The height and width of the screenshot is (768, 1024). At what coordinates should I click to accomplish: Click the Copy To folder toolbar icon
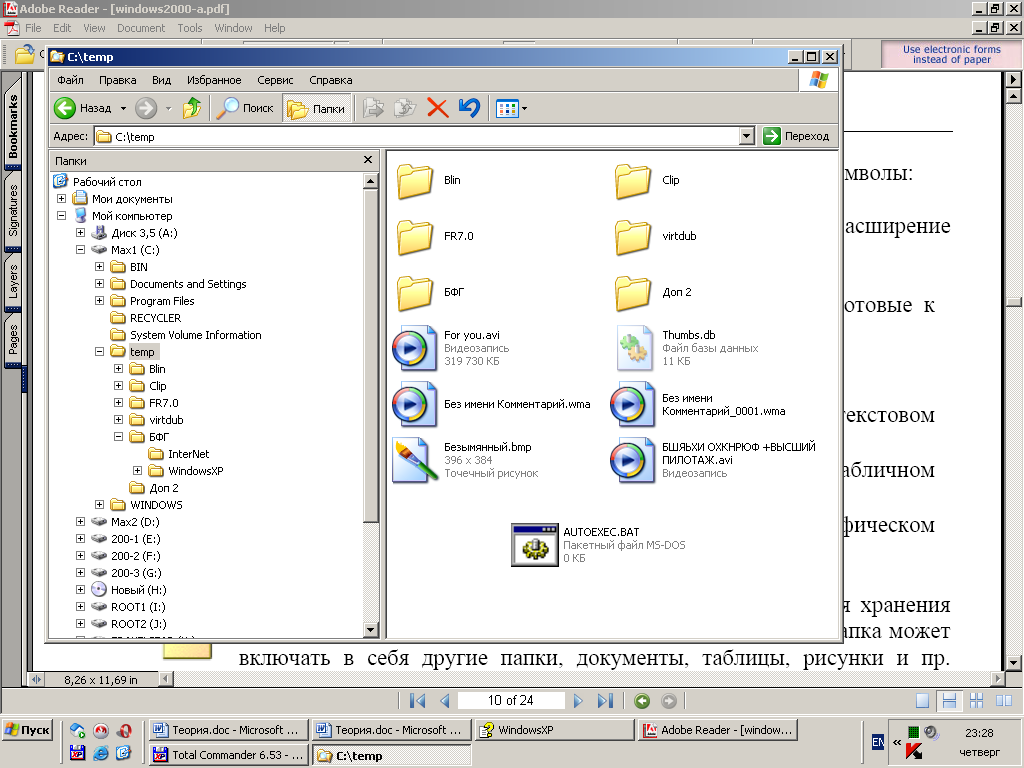click(x=405, y=108)
